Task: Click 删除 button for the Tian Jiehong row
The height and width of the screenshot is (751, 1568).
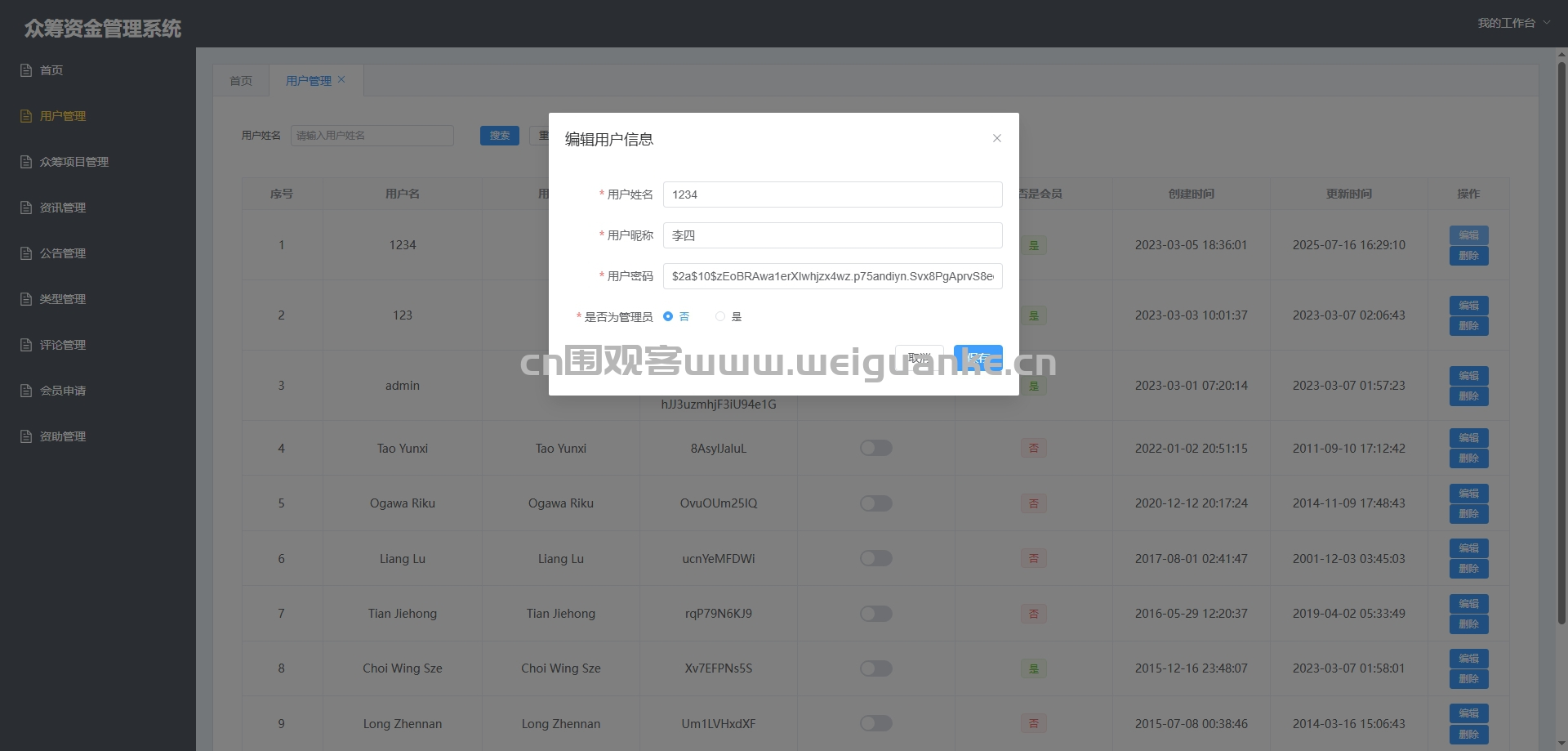Action: [1469, 624]
